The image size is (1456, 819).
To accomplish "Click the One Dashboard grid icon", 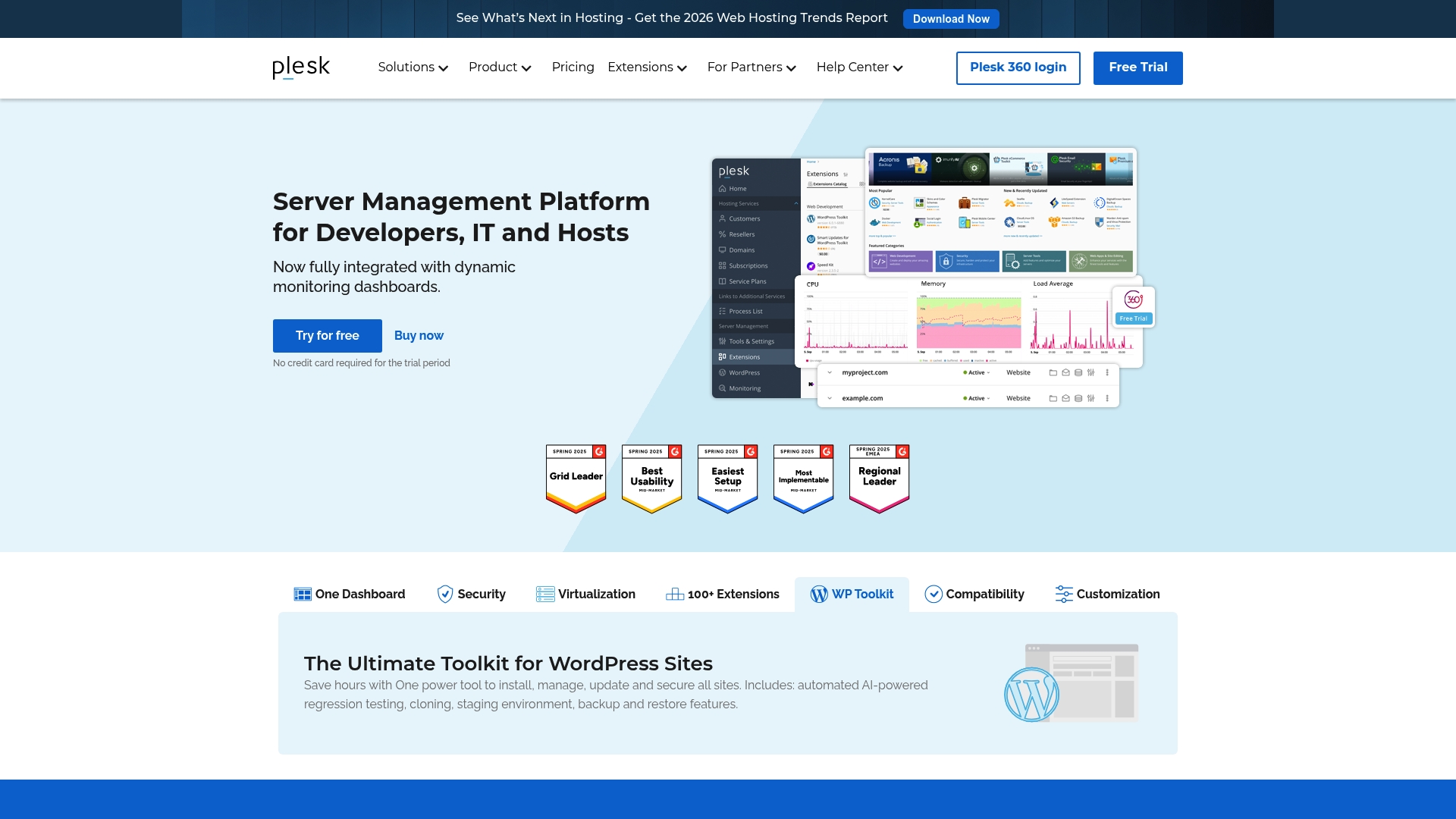I will click(x=303, y=594).
